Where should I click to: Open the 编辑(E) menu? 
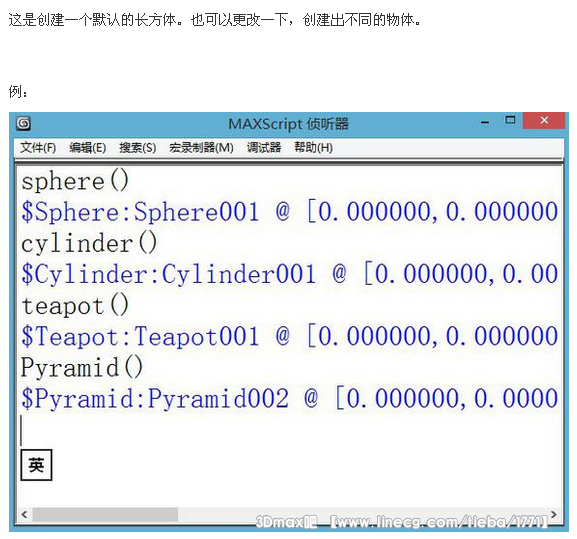tap(88, 148)
